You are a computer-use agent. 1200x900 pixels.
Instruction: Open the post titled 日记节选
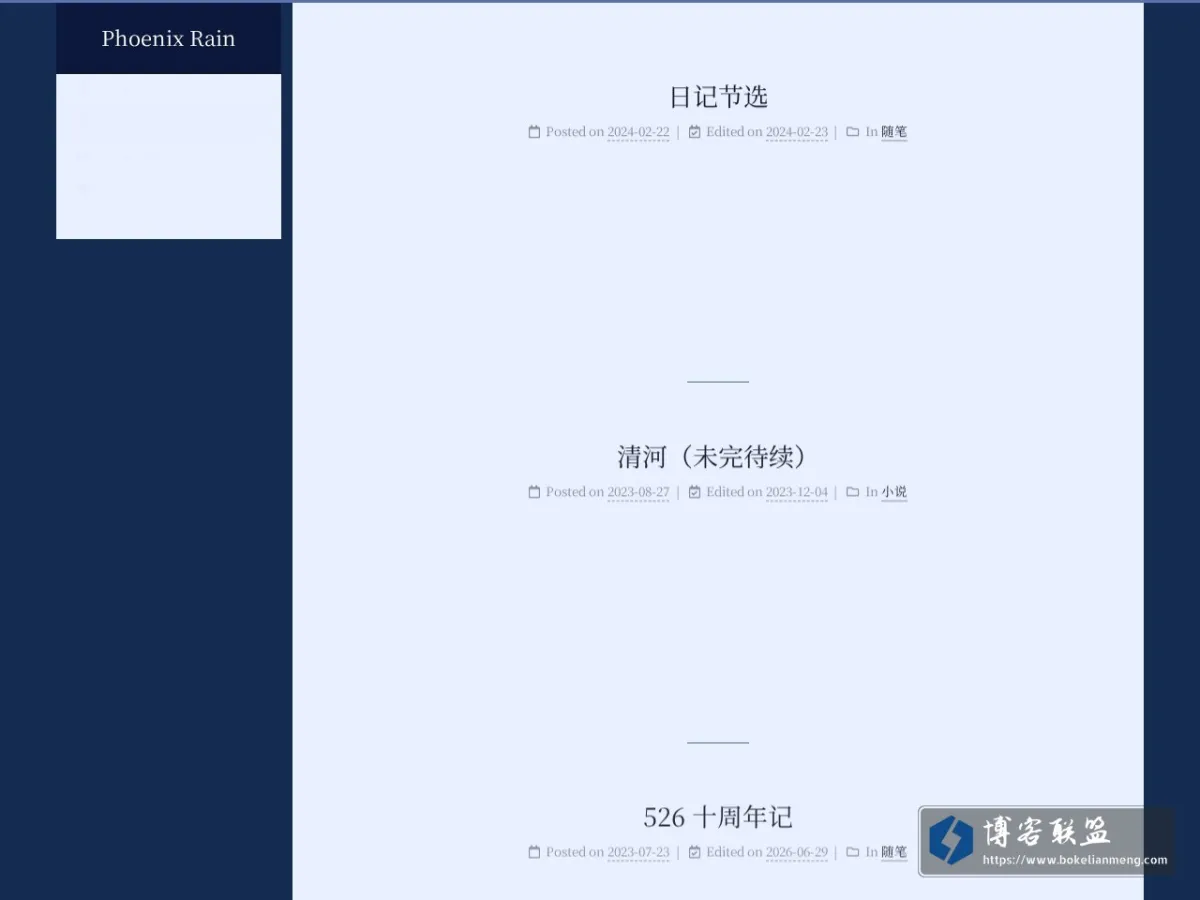click(x=718, y=97)
